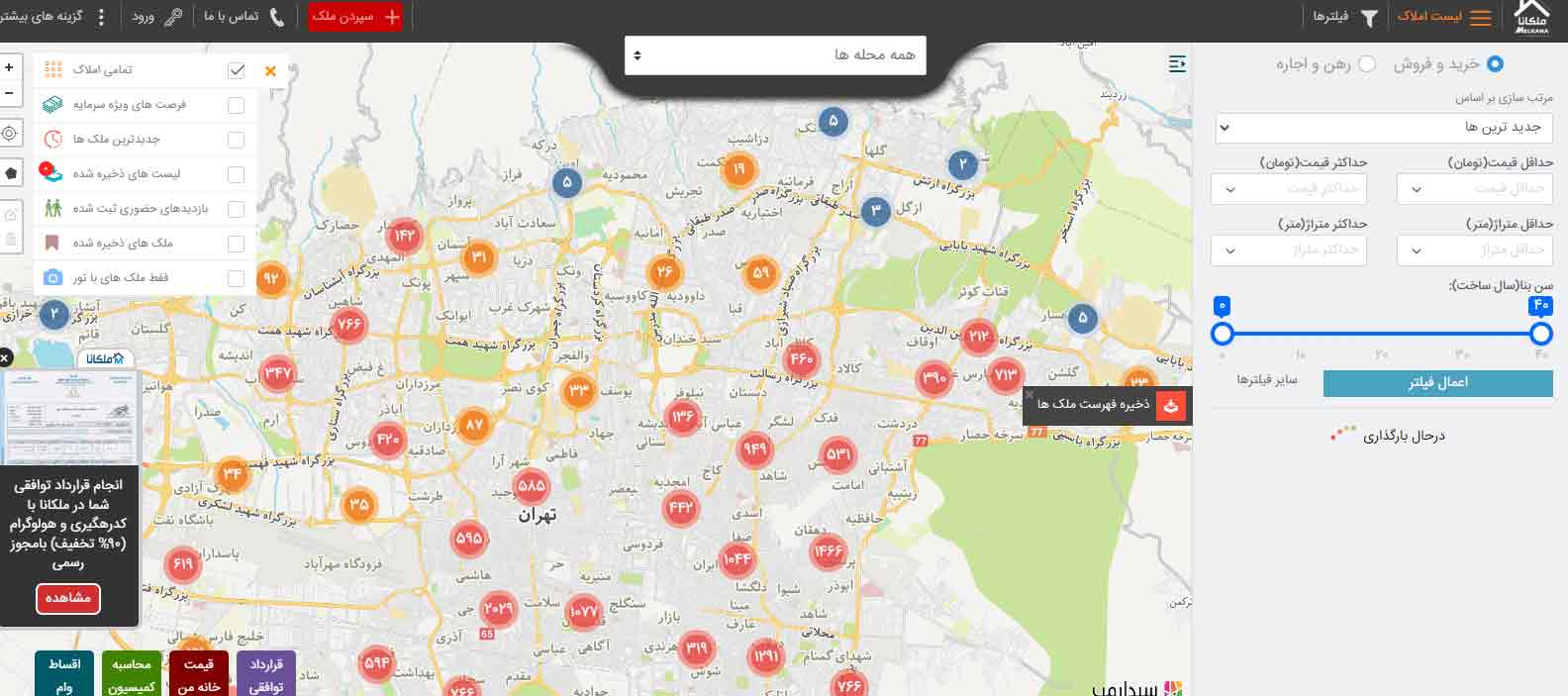Zoom out of the map with minus button
Image resolution: width=1568 pixels, height=696 pixels.
coord(9,94)
